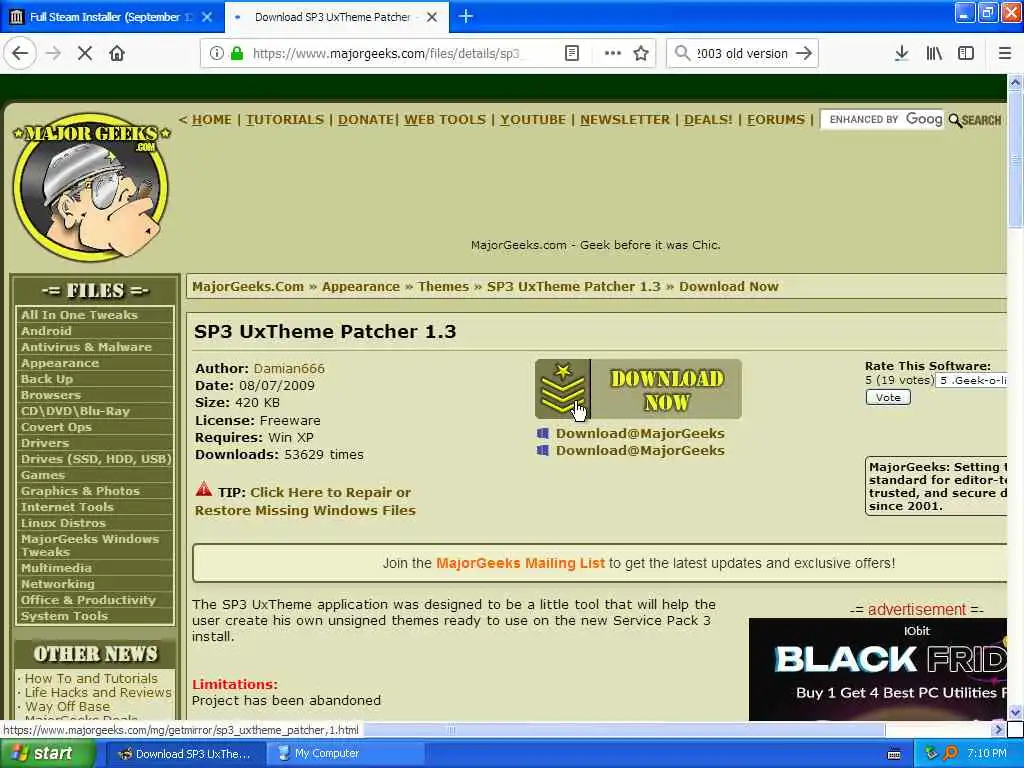Open the WEB TOOLS menu link
The image size is (1024, 768).
(445, 120)
